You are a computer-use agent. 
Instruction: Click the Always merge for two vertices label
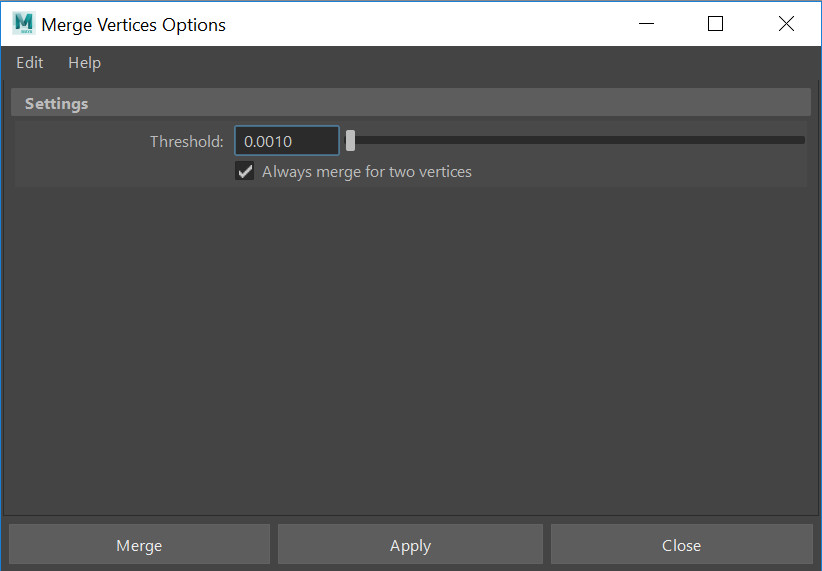point(366,172)
